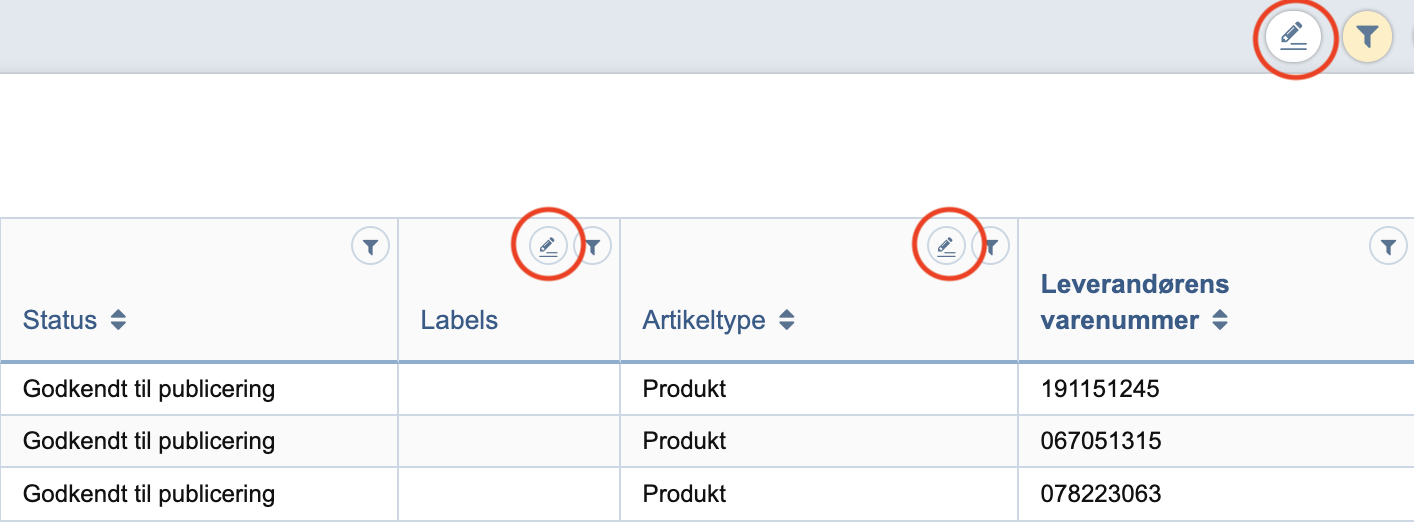Viewport: 1414px width, 522px height.
Task: Open the Artikeltype column filter
Action: pos(992,245)
